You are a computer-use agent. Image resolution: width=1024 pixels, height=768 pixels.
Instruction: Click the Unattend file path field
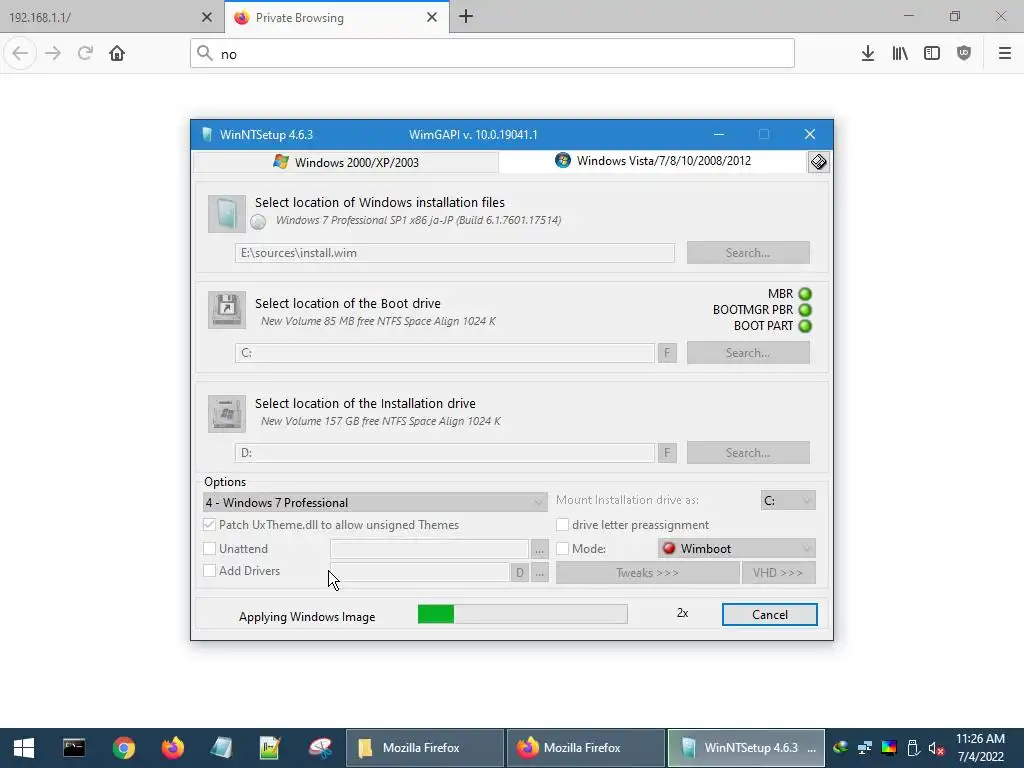point(429,549)
